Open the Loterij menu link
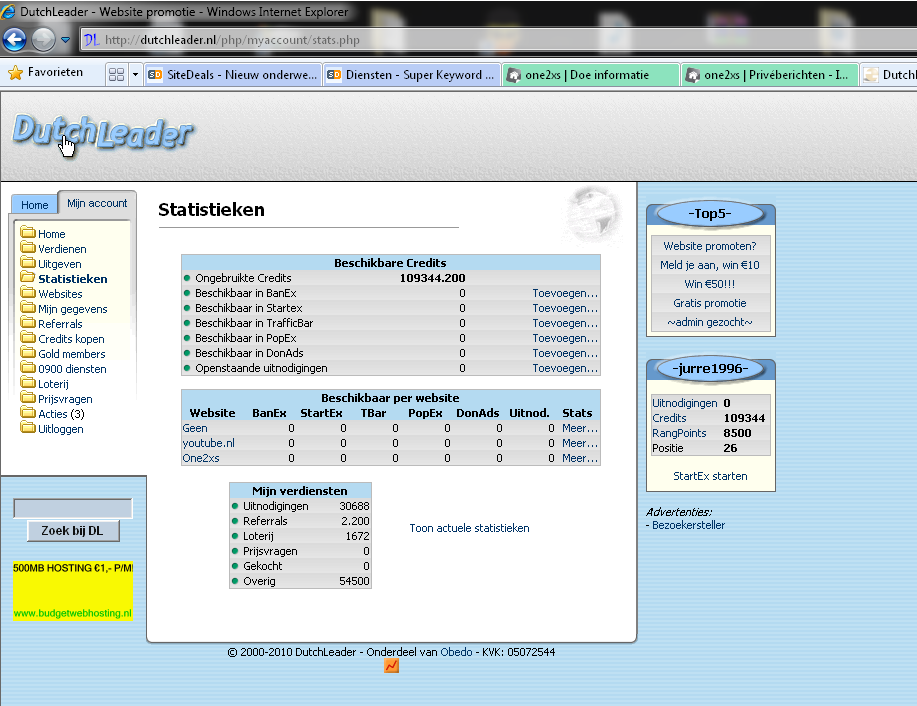Viewport: 917px width, 706px height. [53, 384]
